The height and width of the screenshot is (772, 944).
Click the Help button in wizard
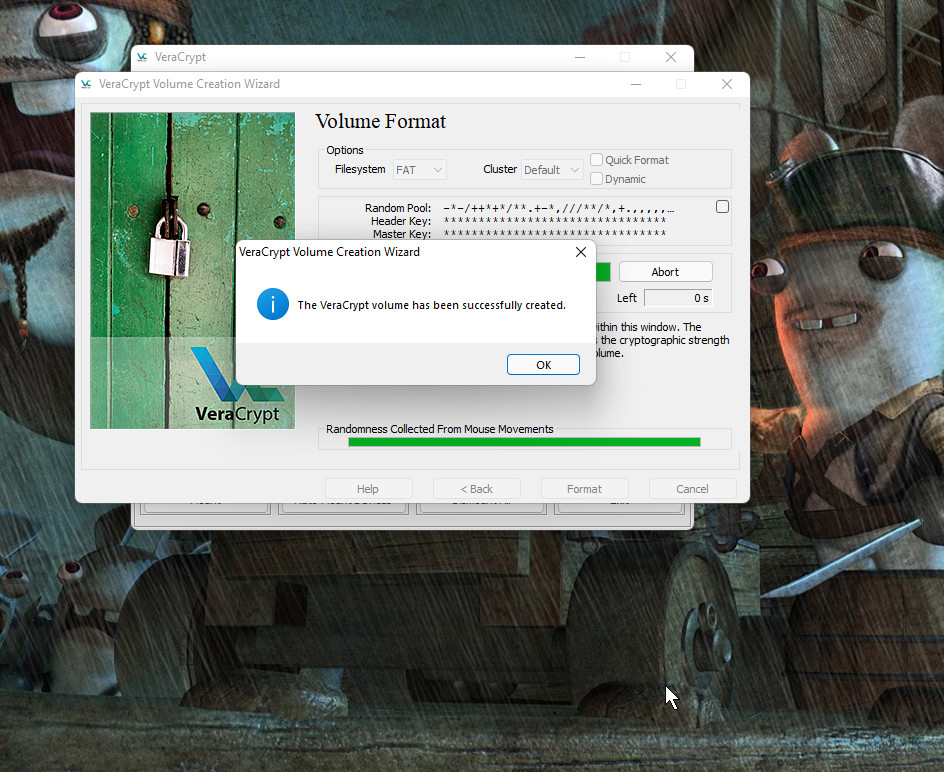pyautogui.click(x=368, y=488)
